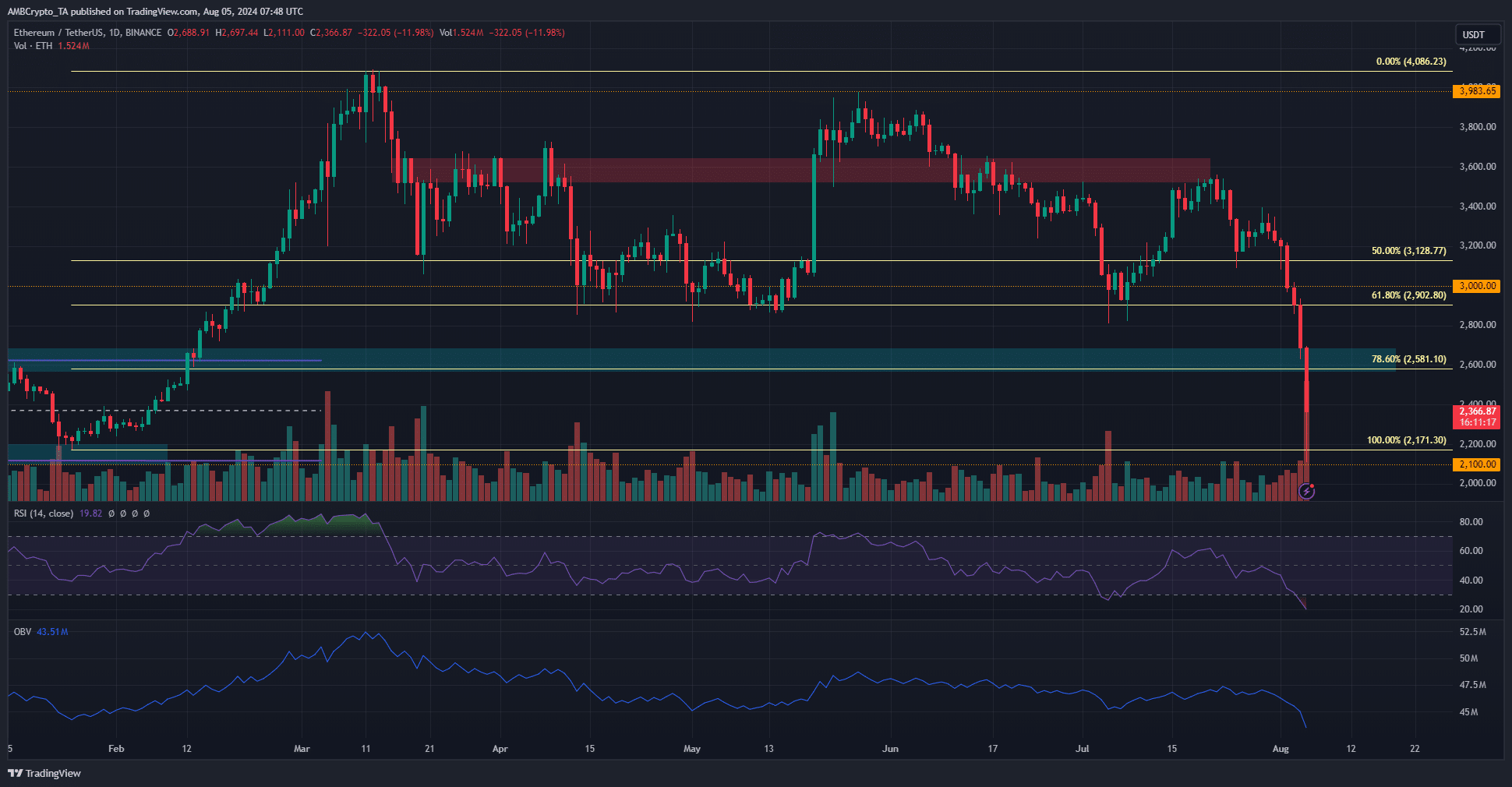
Task: Click the Vol · ETH indicator legend
Action: click(x=34, y=46)
